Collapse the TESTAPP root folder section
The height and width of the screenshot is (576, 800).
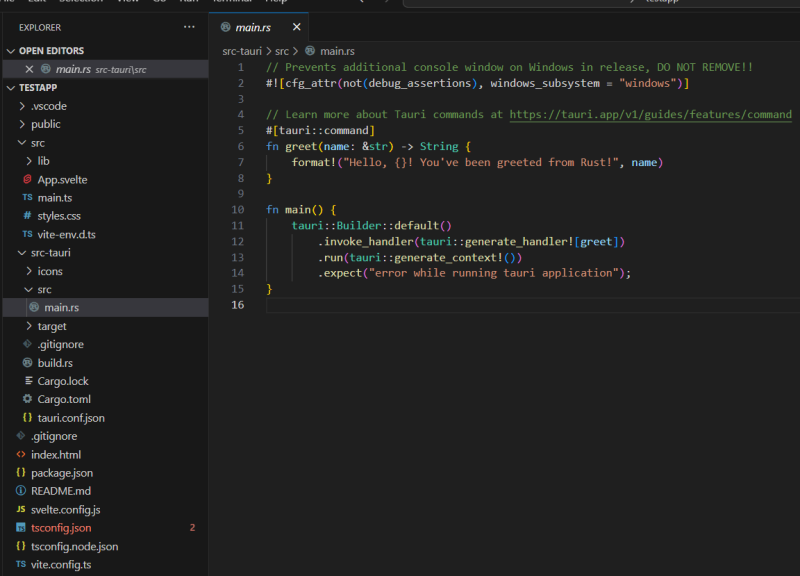click(x=40, y=88)
